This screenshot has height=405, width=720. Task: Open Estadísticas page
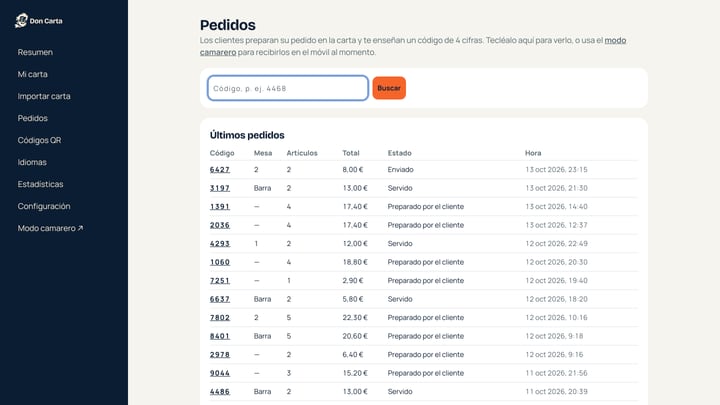pyautogui.click(x=40, y=184)
